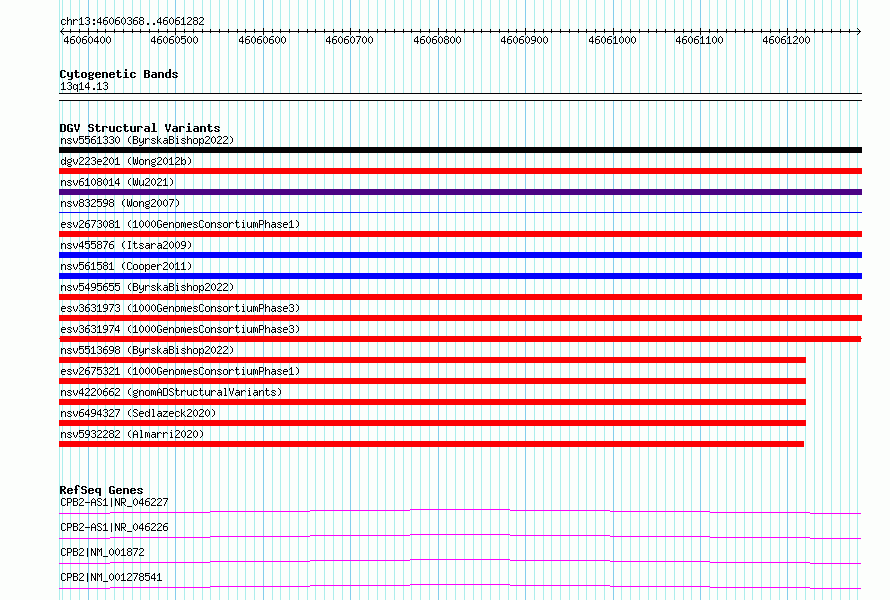Click the red bar for nsv6494327
Viewport: 890px width, 600px height.
click(x=433, y=423)
